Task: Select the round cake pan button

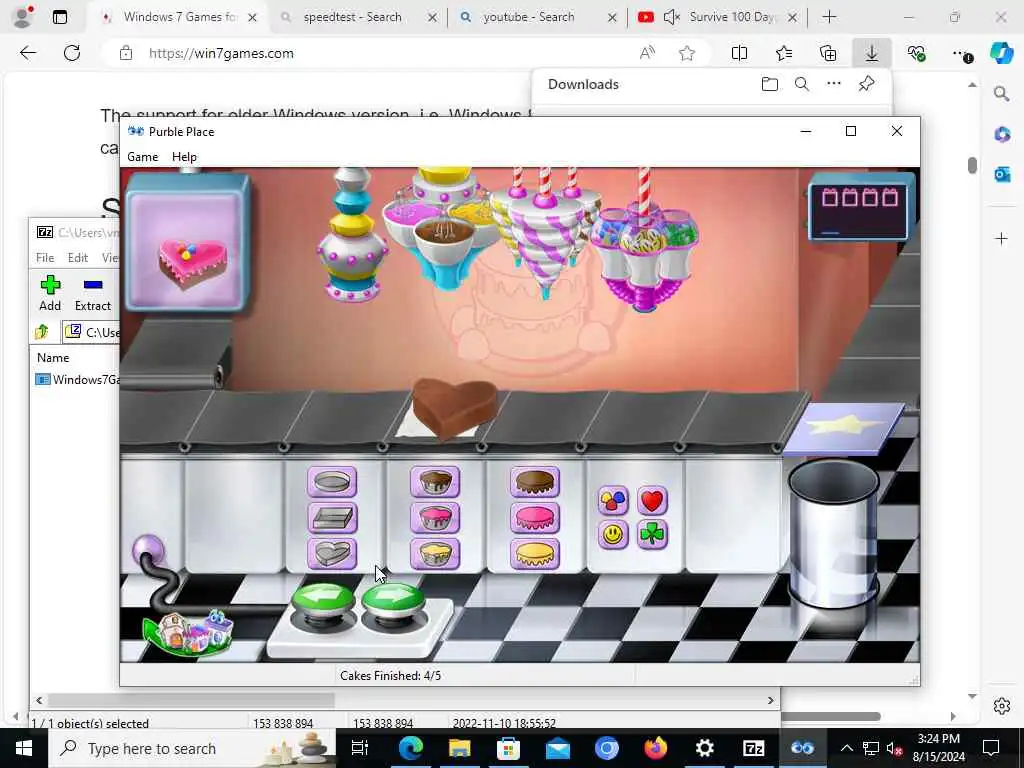Action: 332,482
